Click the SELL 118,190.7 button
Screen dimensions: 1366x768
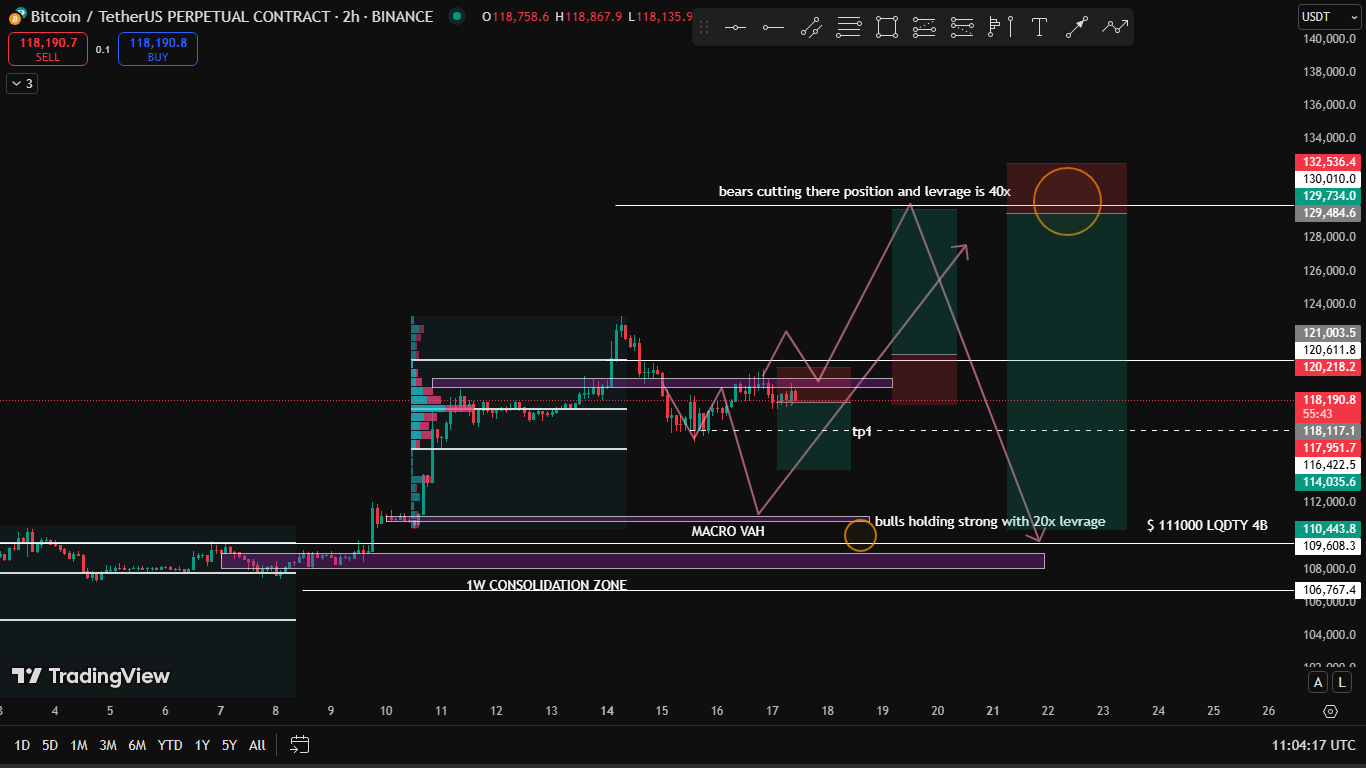point(48,49)
